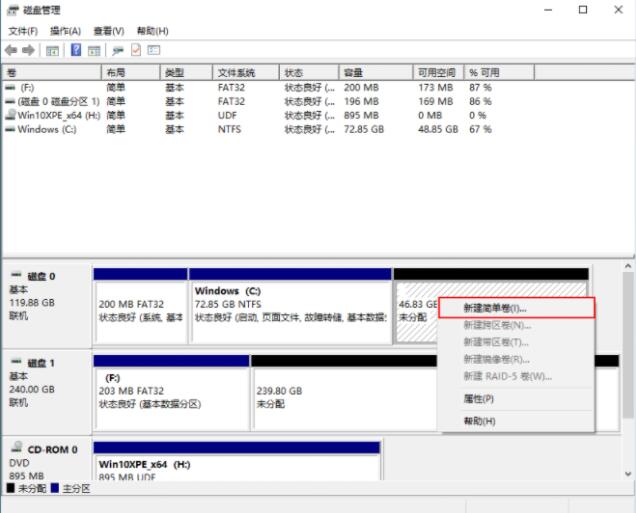Click the vertical scrollbar thumb of disk pane
Viewport: 636px width, 513px height.
click(x=628, y=345)
